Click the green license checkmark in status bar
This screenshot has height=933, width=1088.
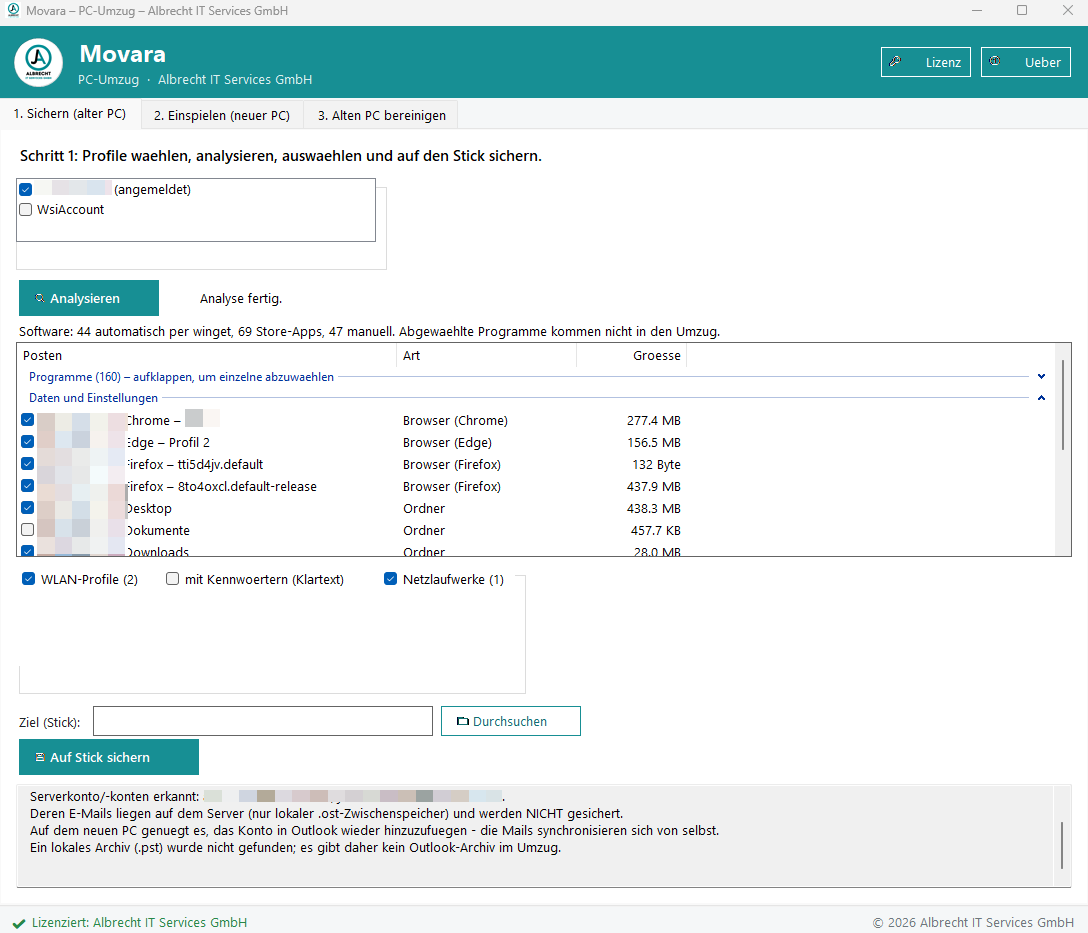pos(19,923)
